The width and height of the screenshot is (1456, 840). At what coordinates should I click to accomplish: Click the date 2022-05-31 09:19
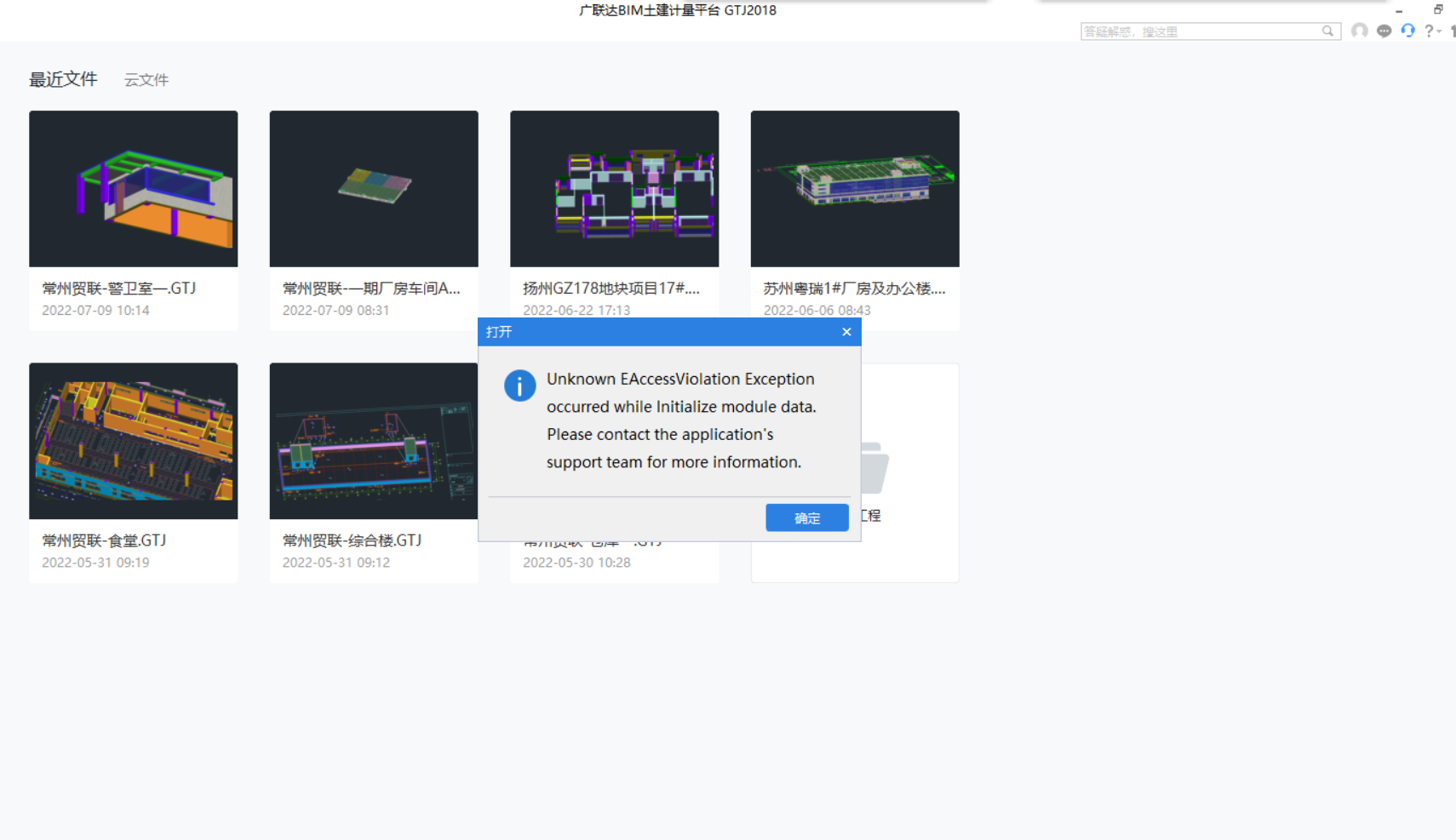95,563
